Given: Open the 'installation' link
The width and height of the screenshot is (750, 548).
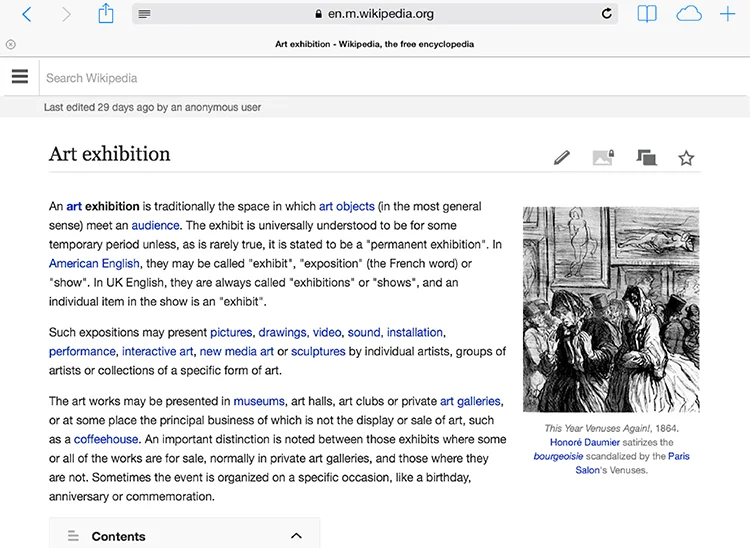Looking at the screenshot, I should (415, 332).
